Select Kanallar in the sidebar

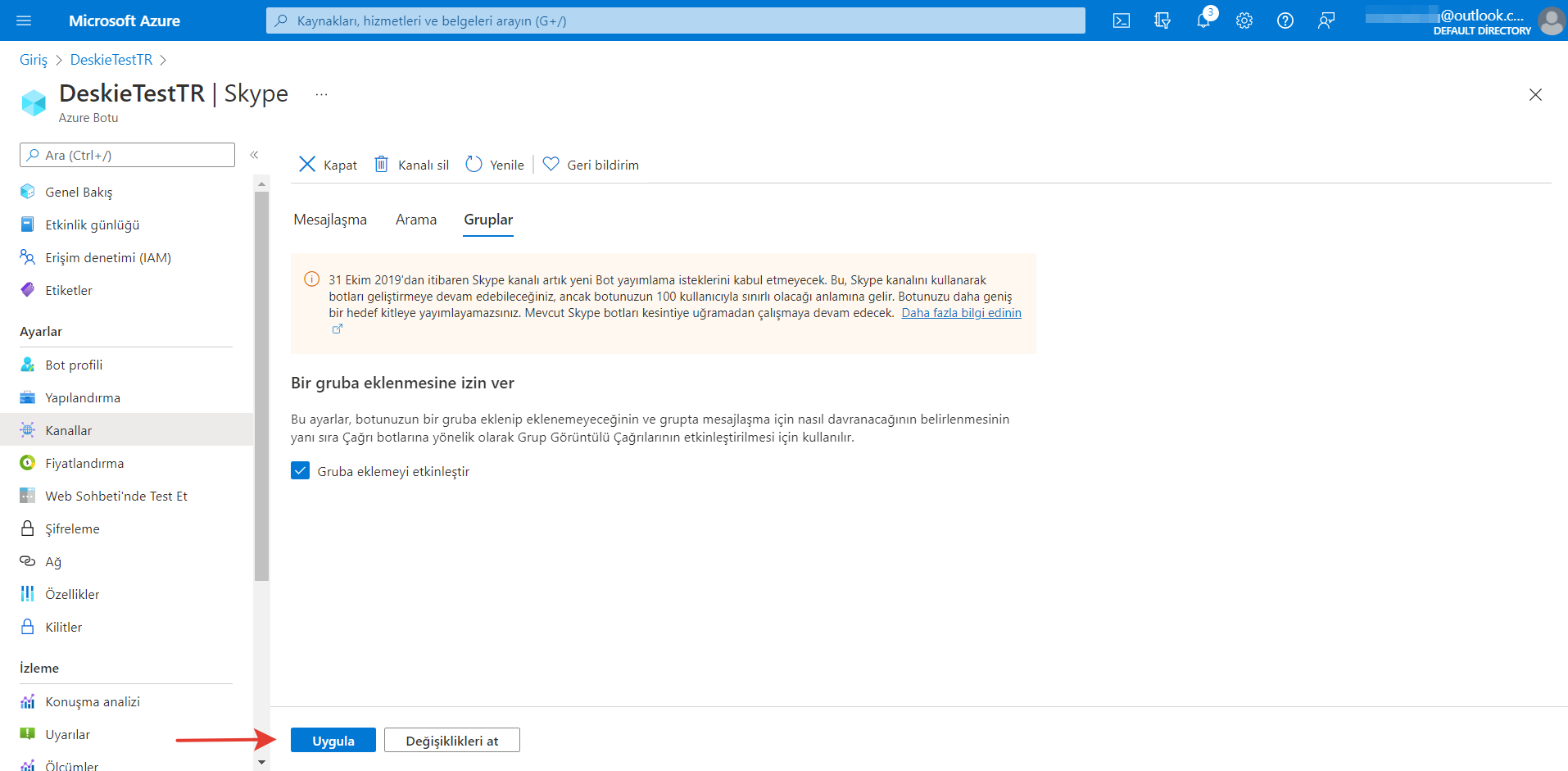(127, 430)
